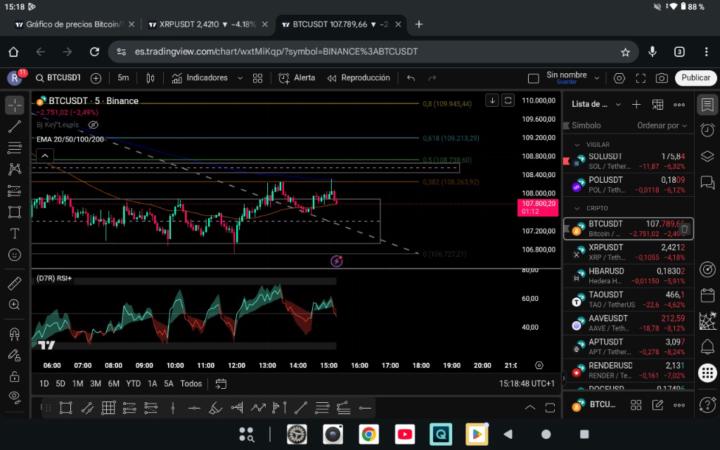Click the undo arrow in top toolbar

tap(411, 77)
